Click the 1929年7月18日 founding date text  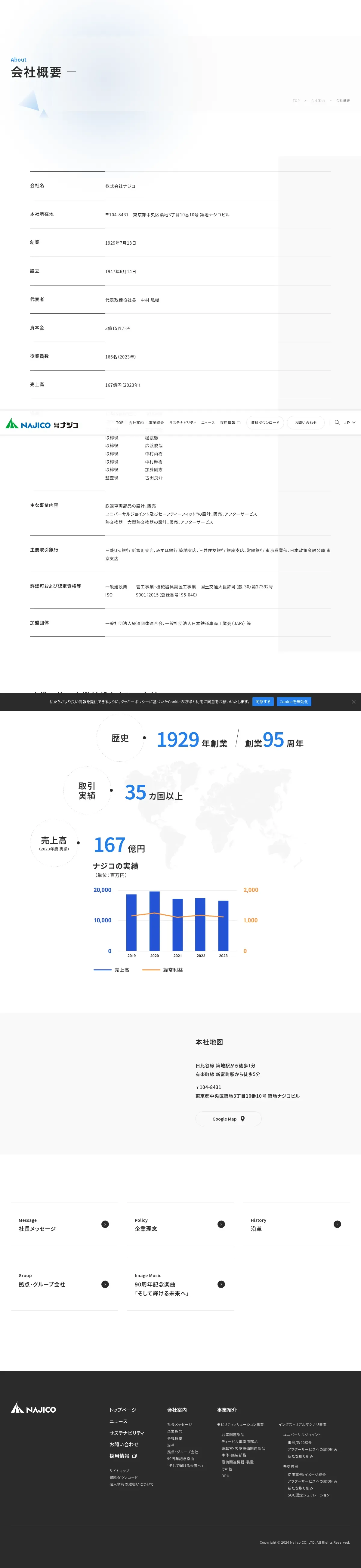click(x=121, y=243)
